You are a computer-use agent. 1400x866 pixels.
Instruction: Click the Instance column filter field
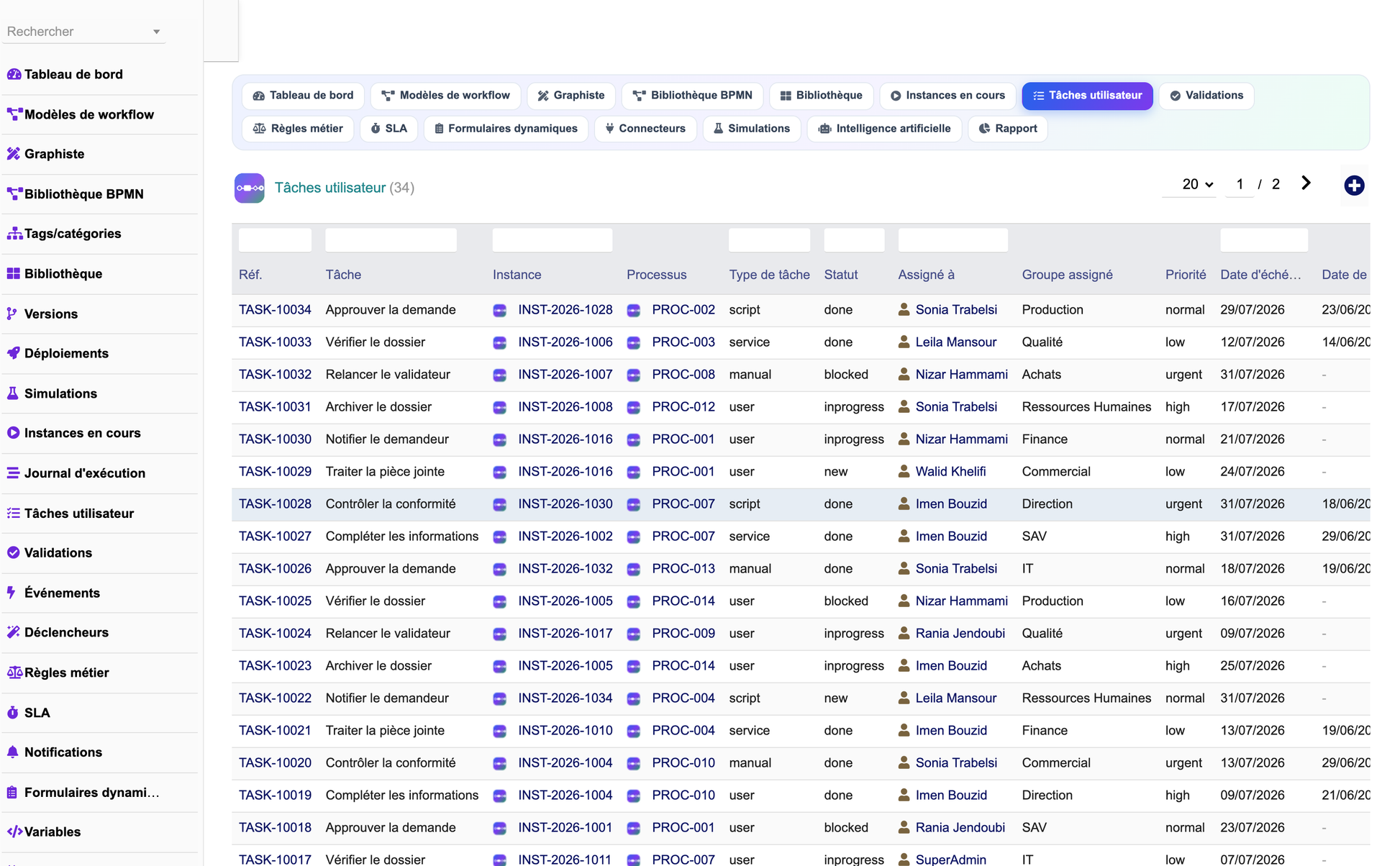[x=553, y=240]
